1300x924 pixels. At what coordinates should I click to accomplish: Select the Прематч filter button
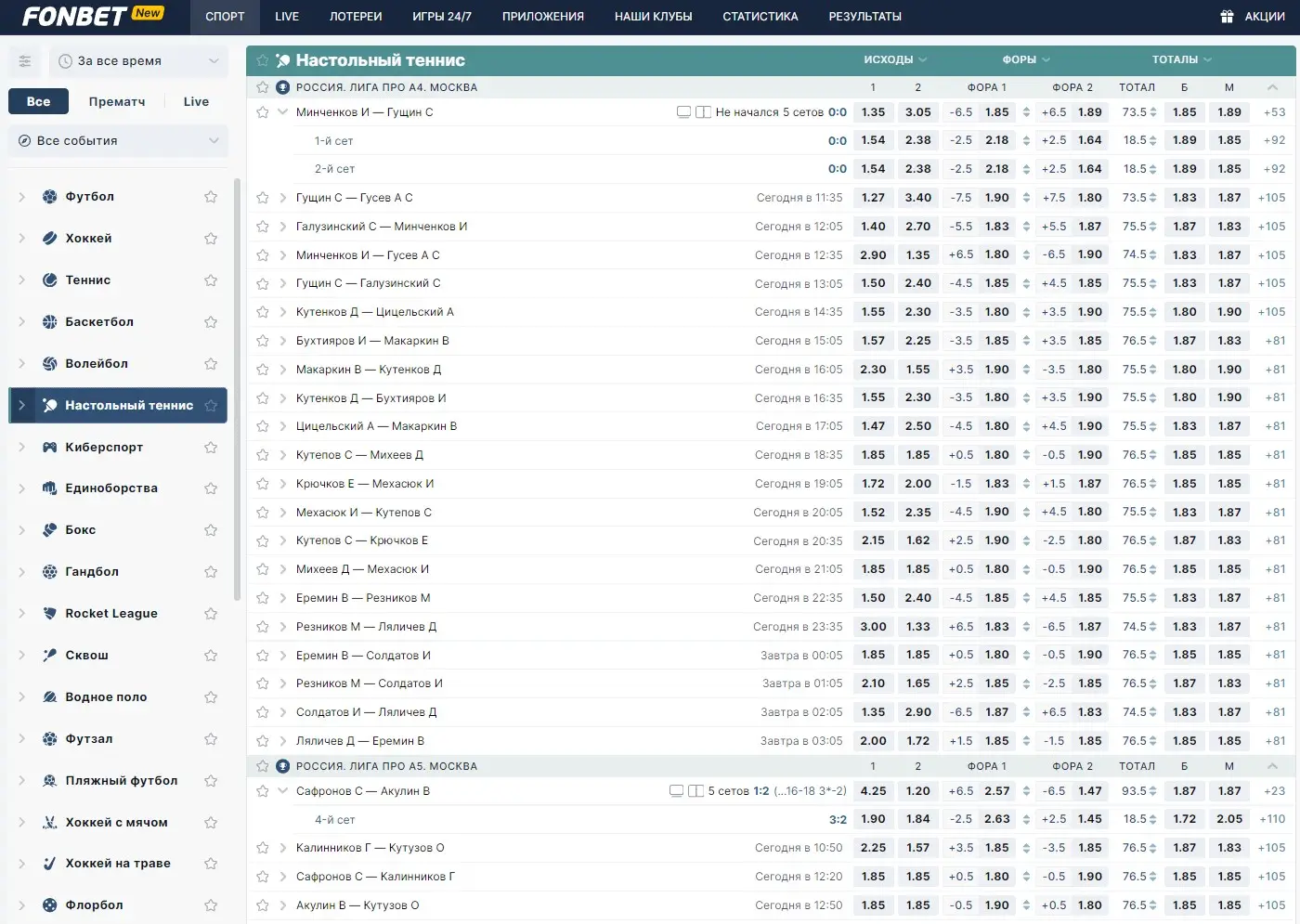117,102
